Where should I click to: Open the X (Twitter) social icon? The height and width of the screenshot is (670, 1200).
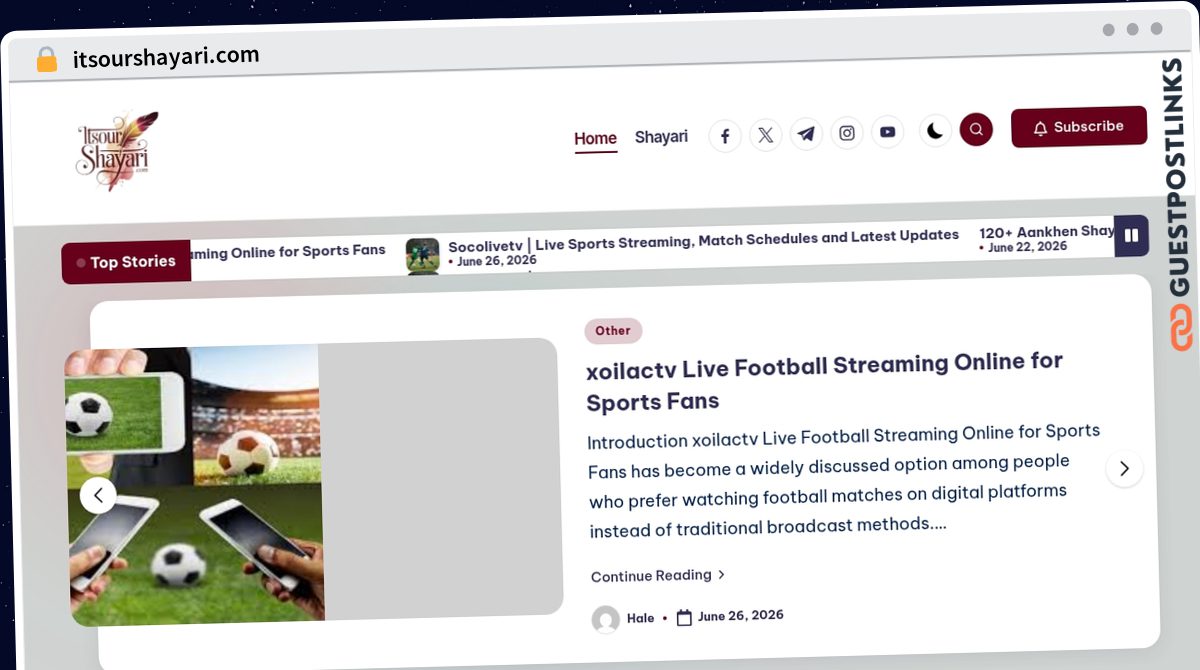[766, 135]
